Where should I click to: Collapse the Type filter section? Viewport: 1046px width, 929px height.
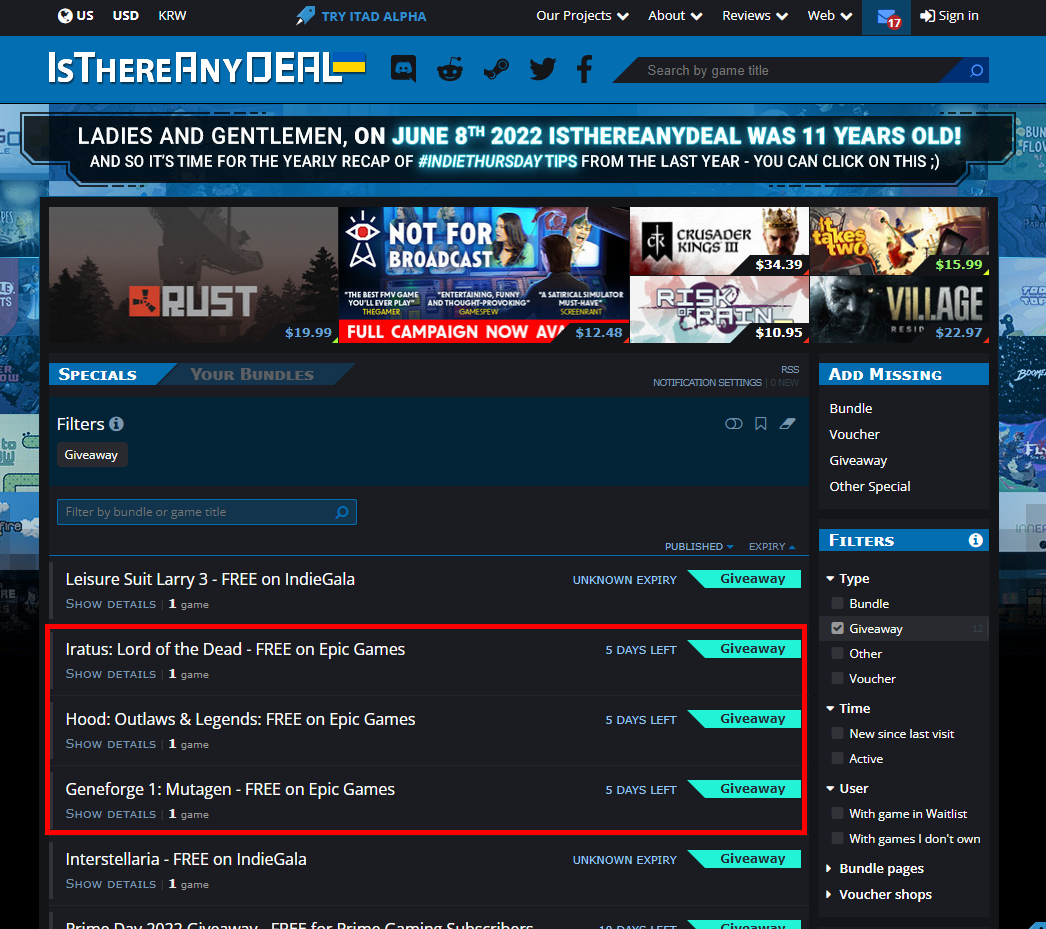click(848, 578)
